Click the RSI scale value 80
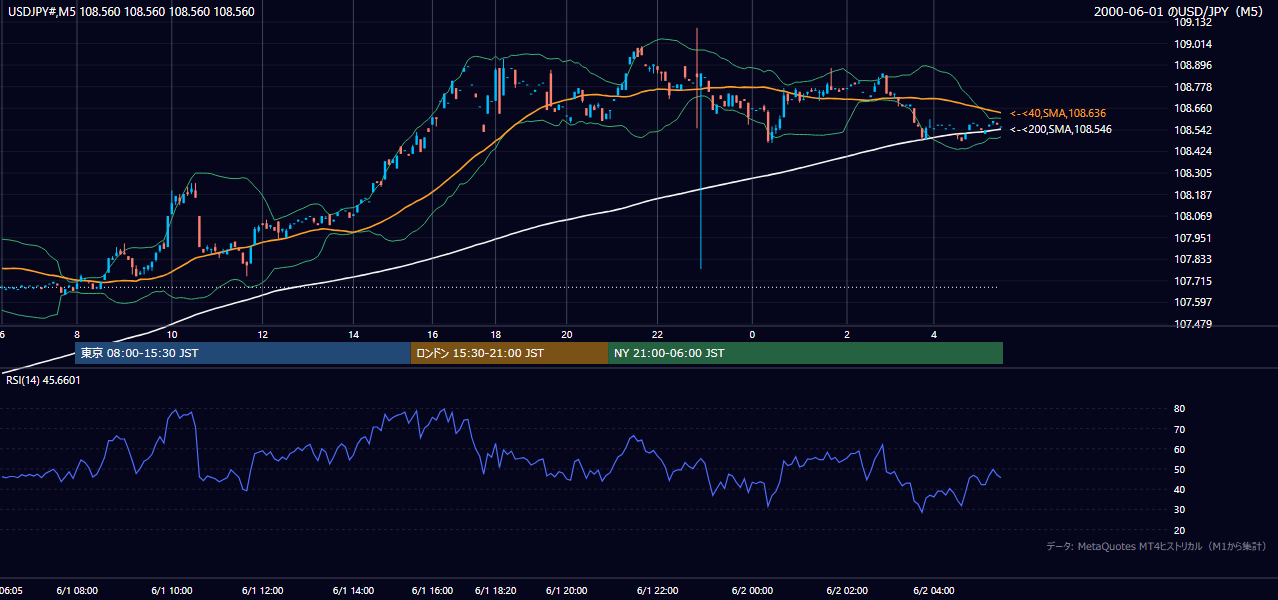 [x=1180, y=409]
